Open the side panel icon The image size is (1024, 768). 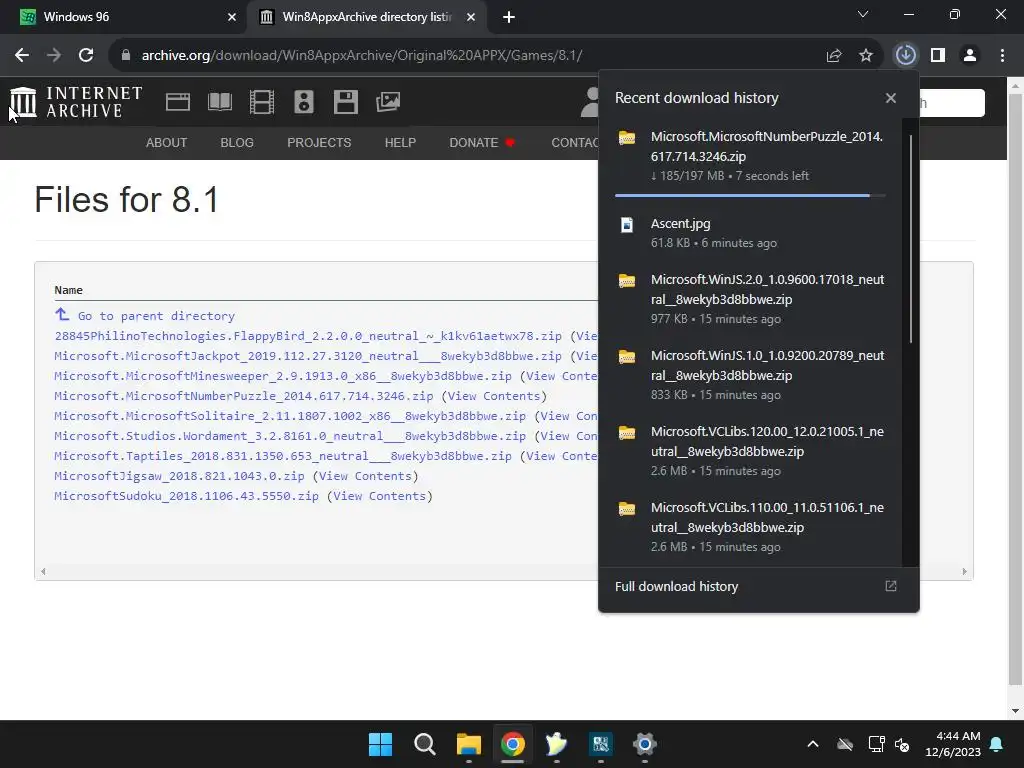pos(938,56)
